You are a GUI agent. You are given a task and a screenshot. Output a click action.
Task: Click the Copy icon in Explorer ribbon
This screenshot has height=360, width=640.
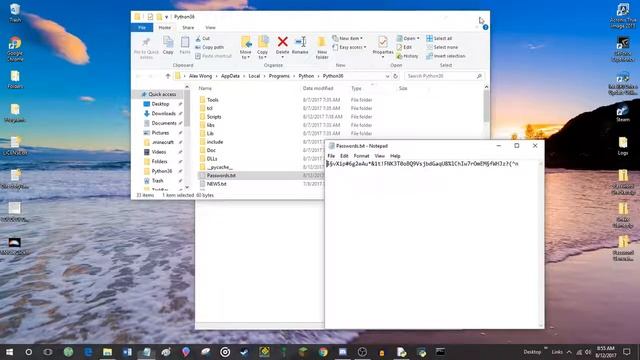tap(168, 45)
